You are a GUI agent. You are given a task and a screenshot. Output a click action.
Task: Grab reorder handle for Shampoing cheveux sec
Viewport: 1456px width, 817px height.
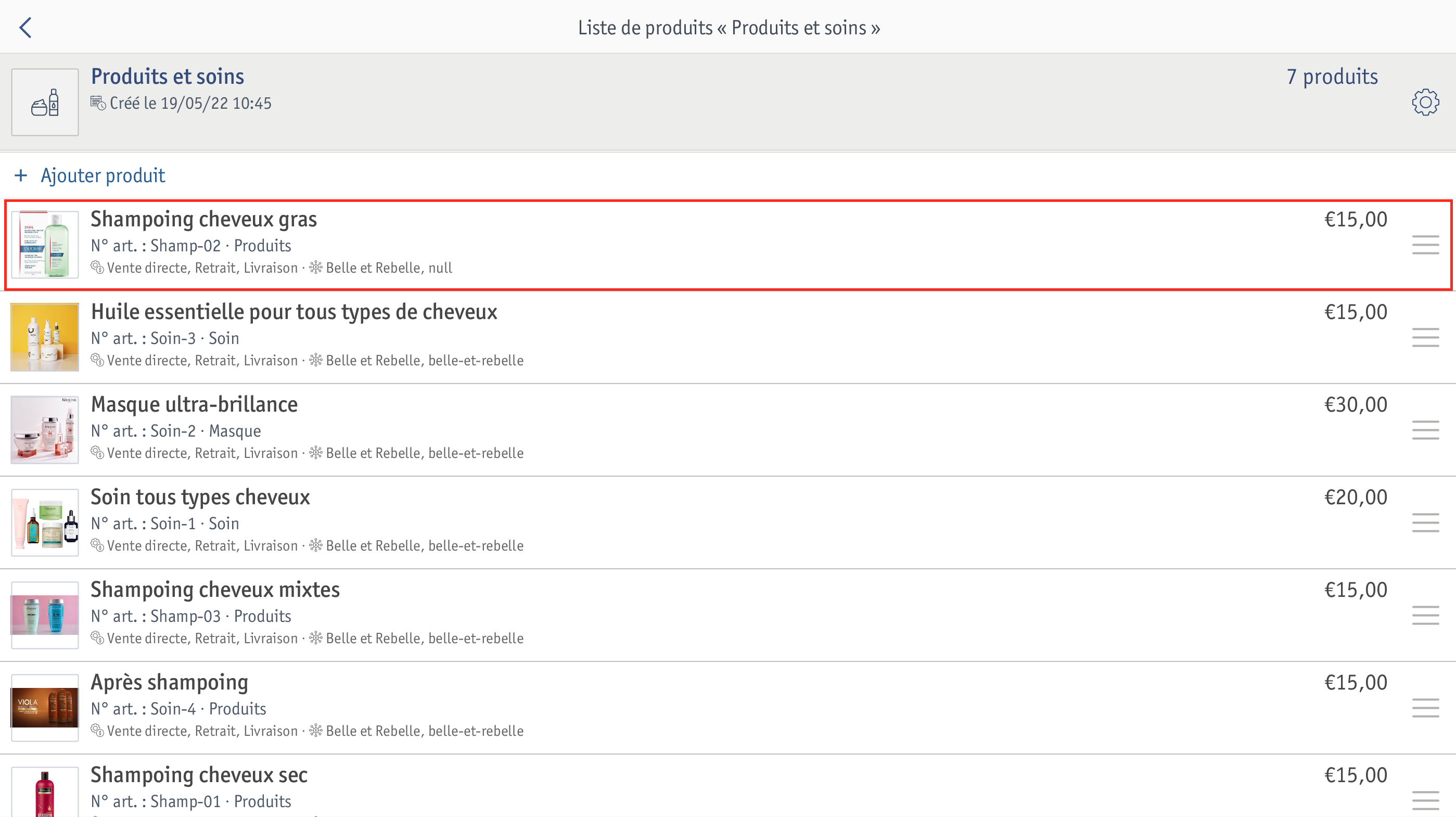(1425, 800)
